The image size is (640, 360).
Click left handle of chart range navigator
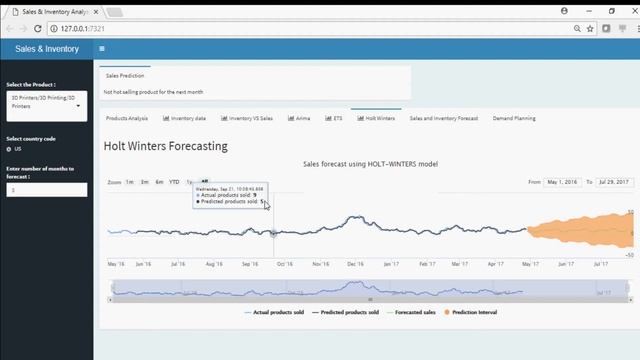tap(113, 288)
